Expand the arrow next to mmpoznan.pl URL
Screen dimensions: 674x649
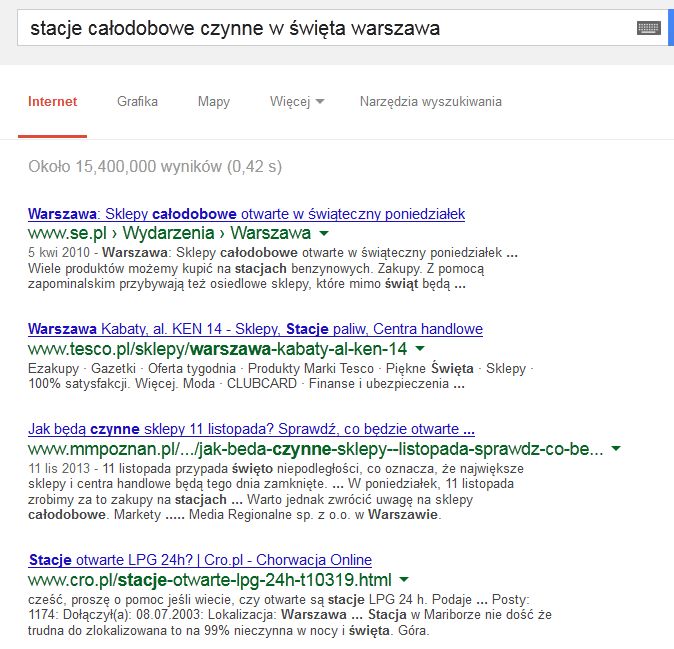[x=616, y=449]
